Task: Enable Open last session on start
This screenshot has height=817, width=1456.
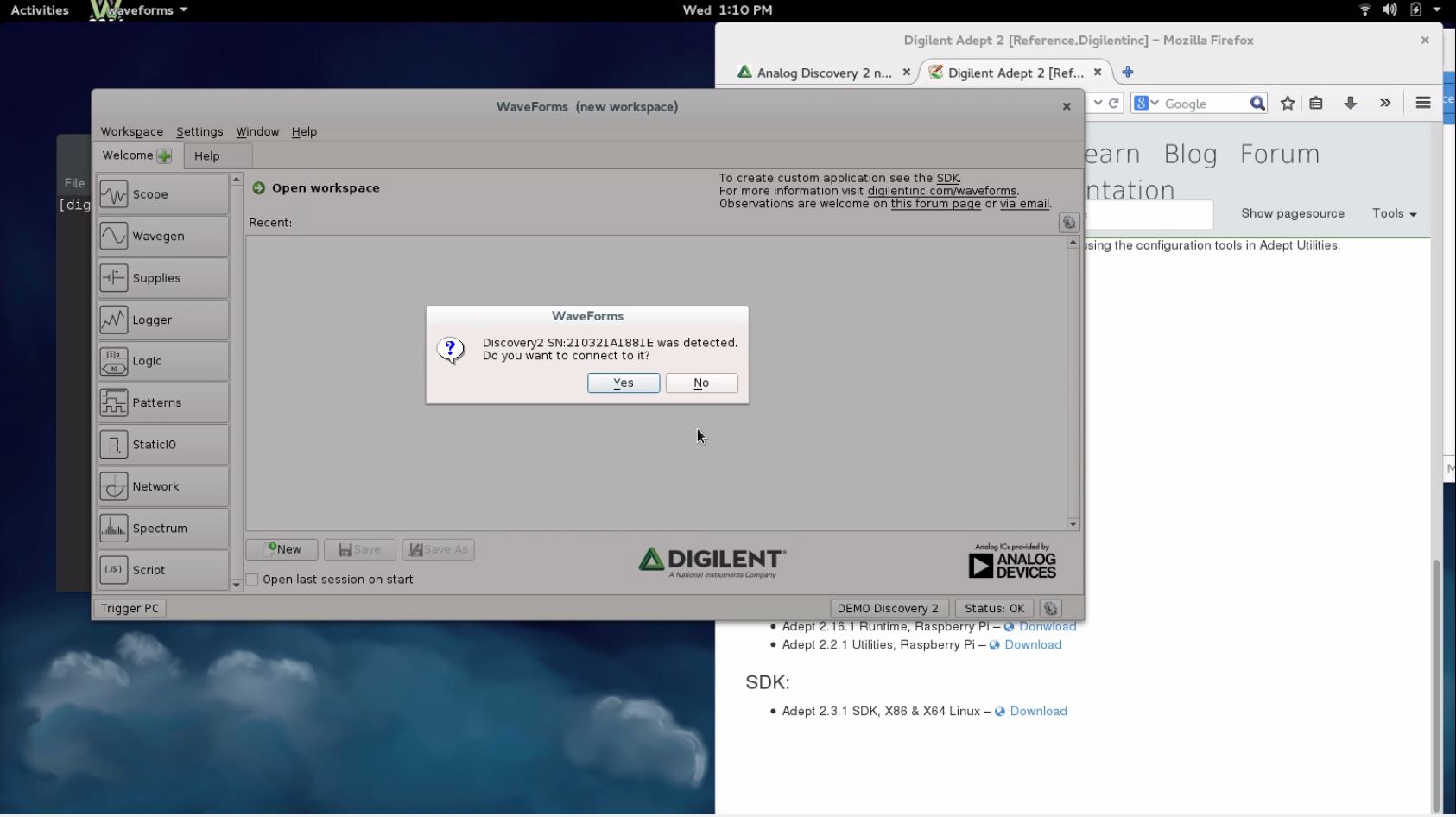Action: coord(252,579)
